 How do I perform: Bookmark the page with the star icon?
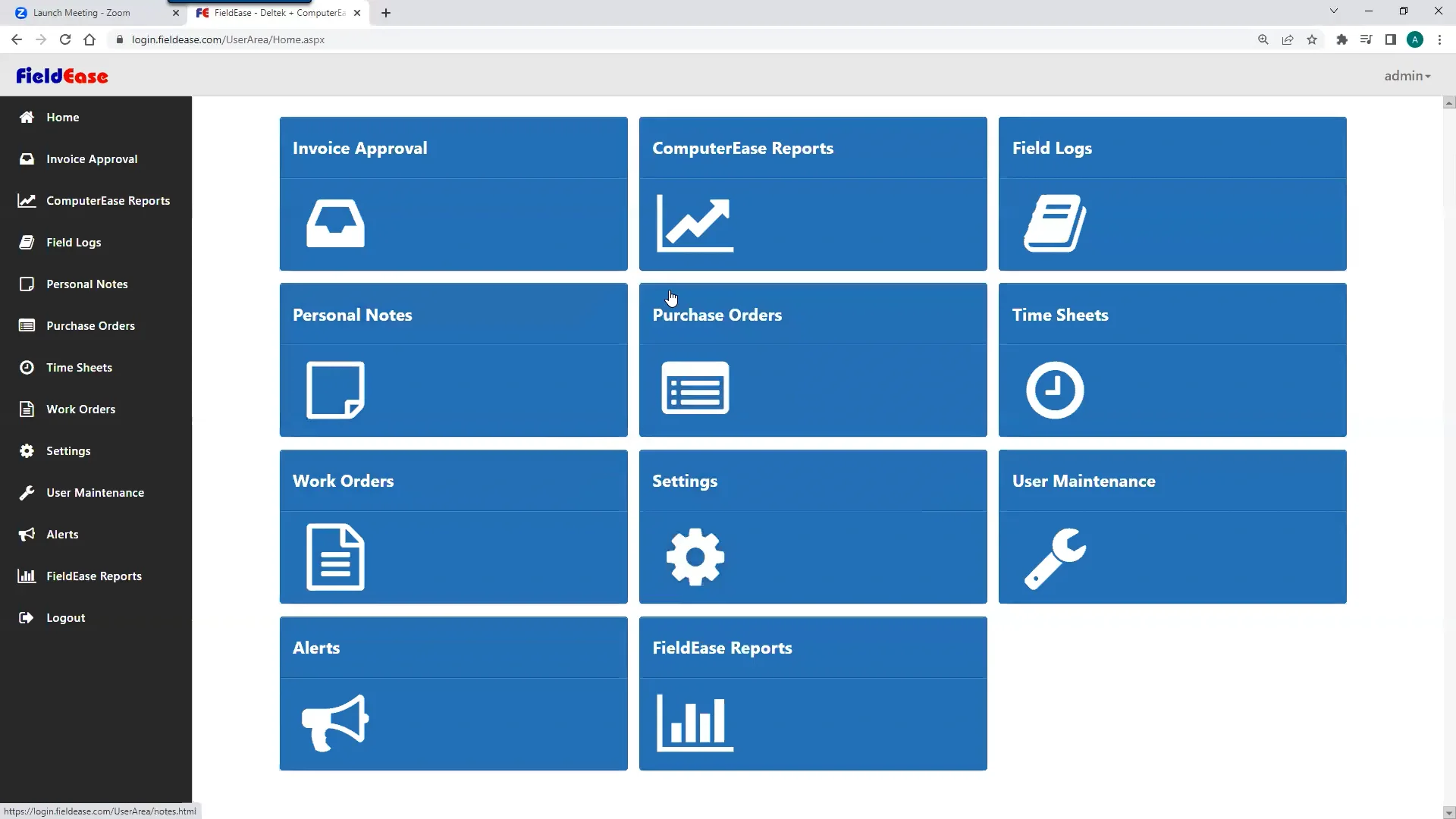[x=1312, y=39]
